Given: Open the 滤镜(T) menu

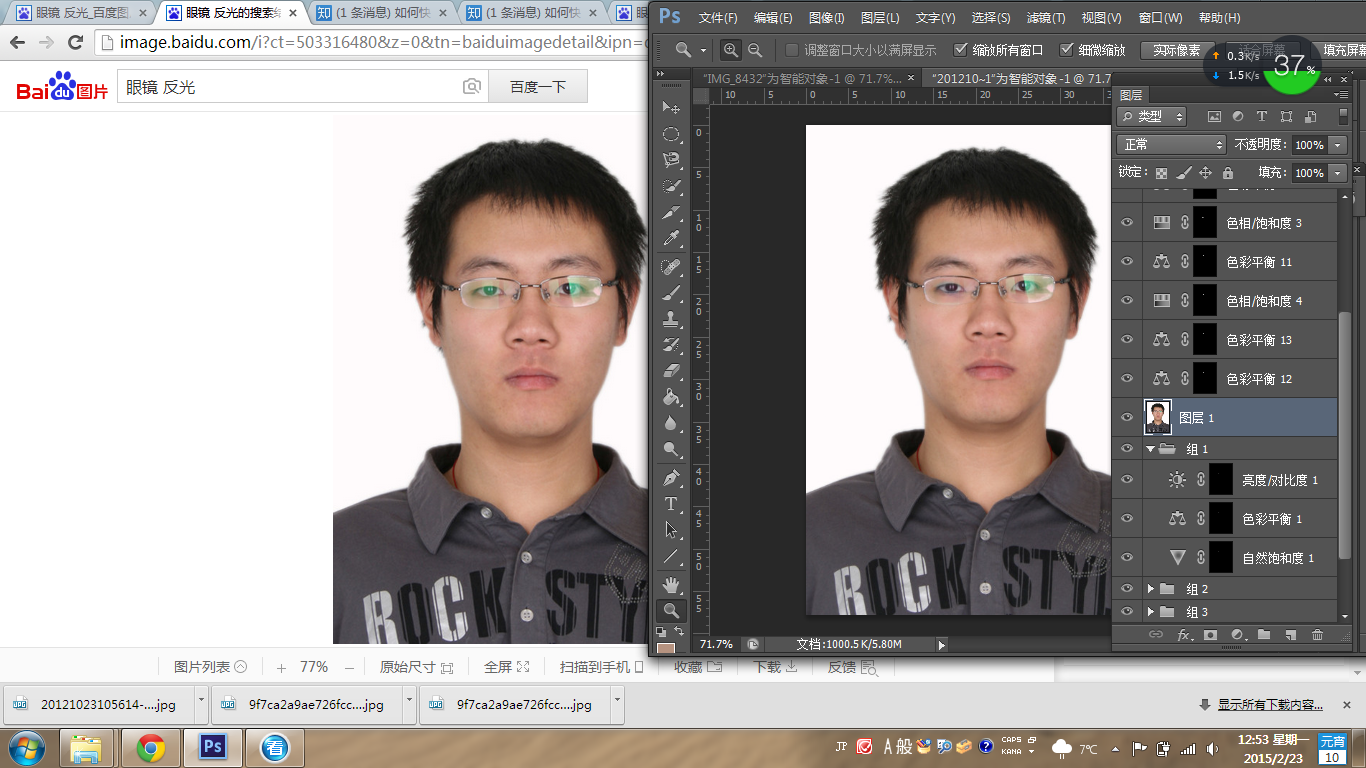Looking at the screenshot, I should [1045, 18].
